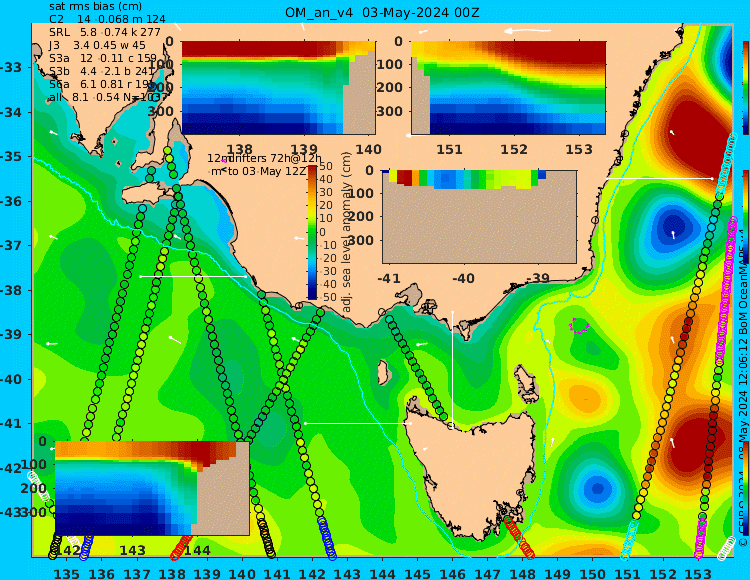The width and height of the screenshot is (750, 580).
Task: Click the blue cold eddy southeast of Tasmania
Action: point(597,489)
